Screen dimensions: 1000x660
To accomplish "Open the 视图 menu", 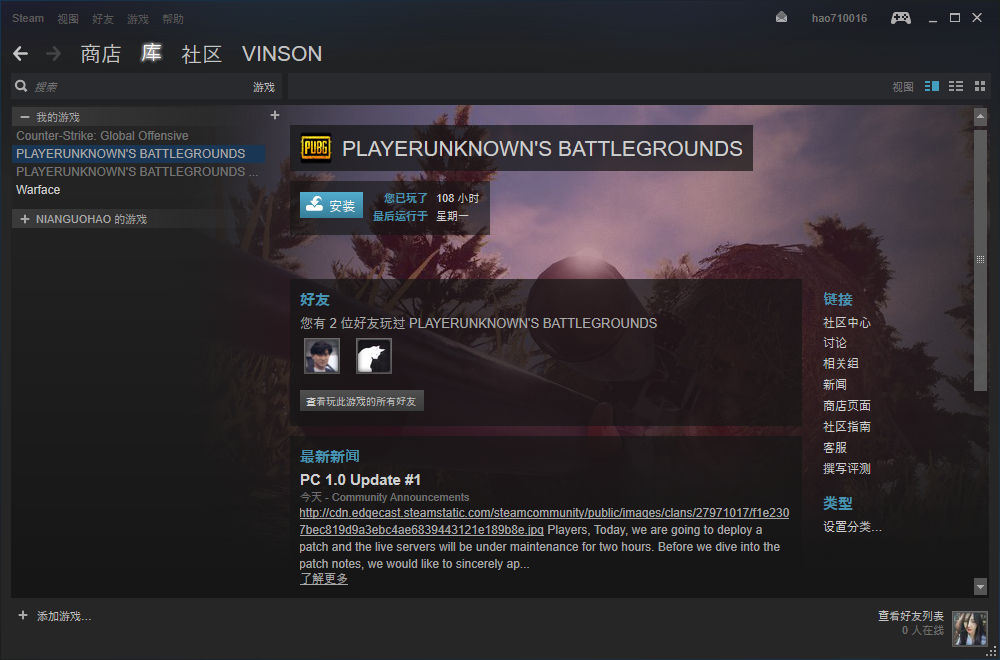I will 68,19.
